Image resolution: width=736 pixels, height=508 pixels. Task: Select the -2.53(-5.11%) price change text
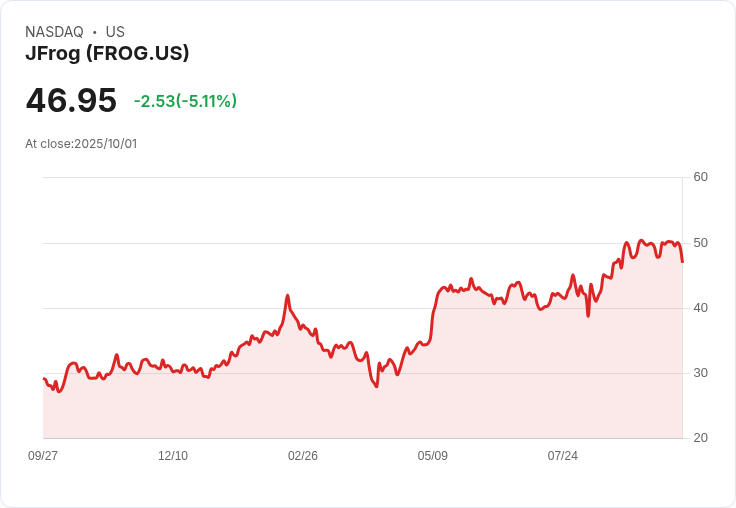(x=185, y=101)
